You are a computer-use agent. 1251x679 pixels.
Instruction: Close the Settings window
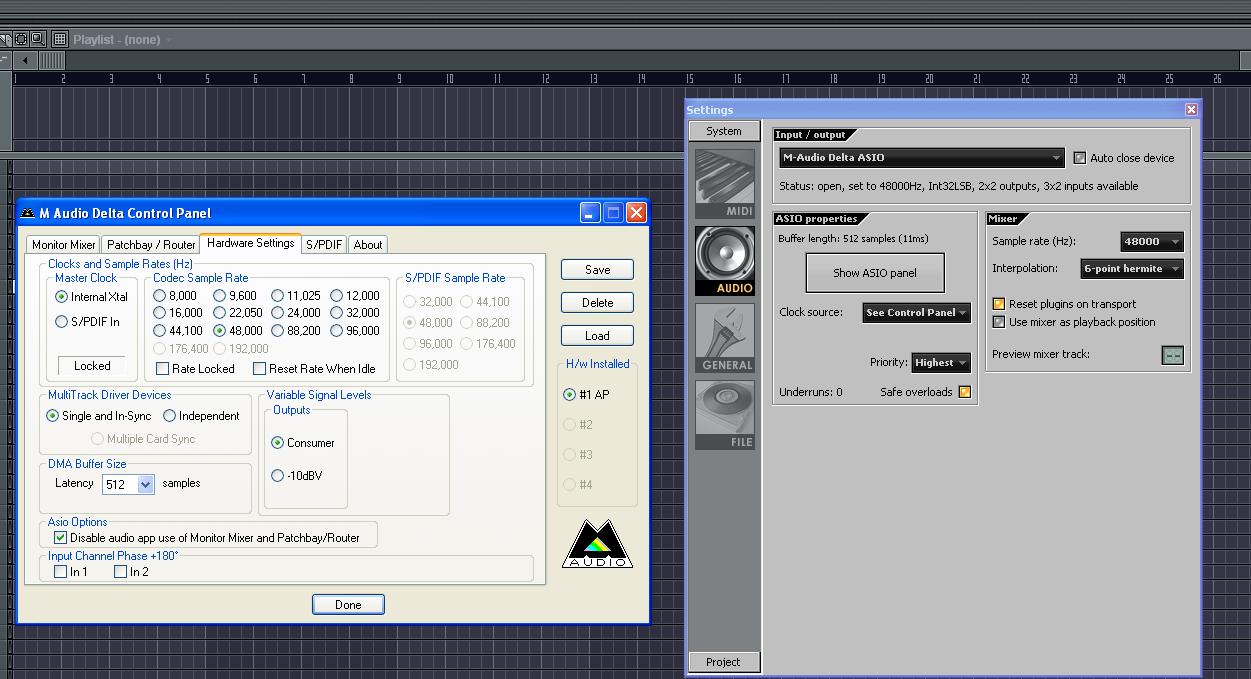click(1191, 109)
